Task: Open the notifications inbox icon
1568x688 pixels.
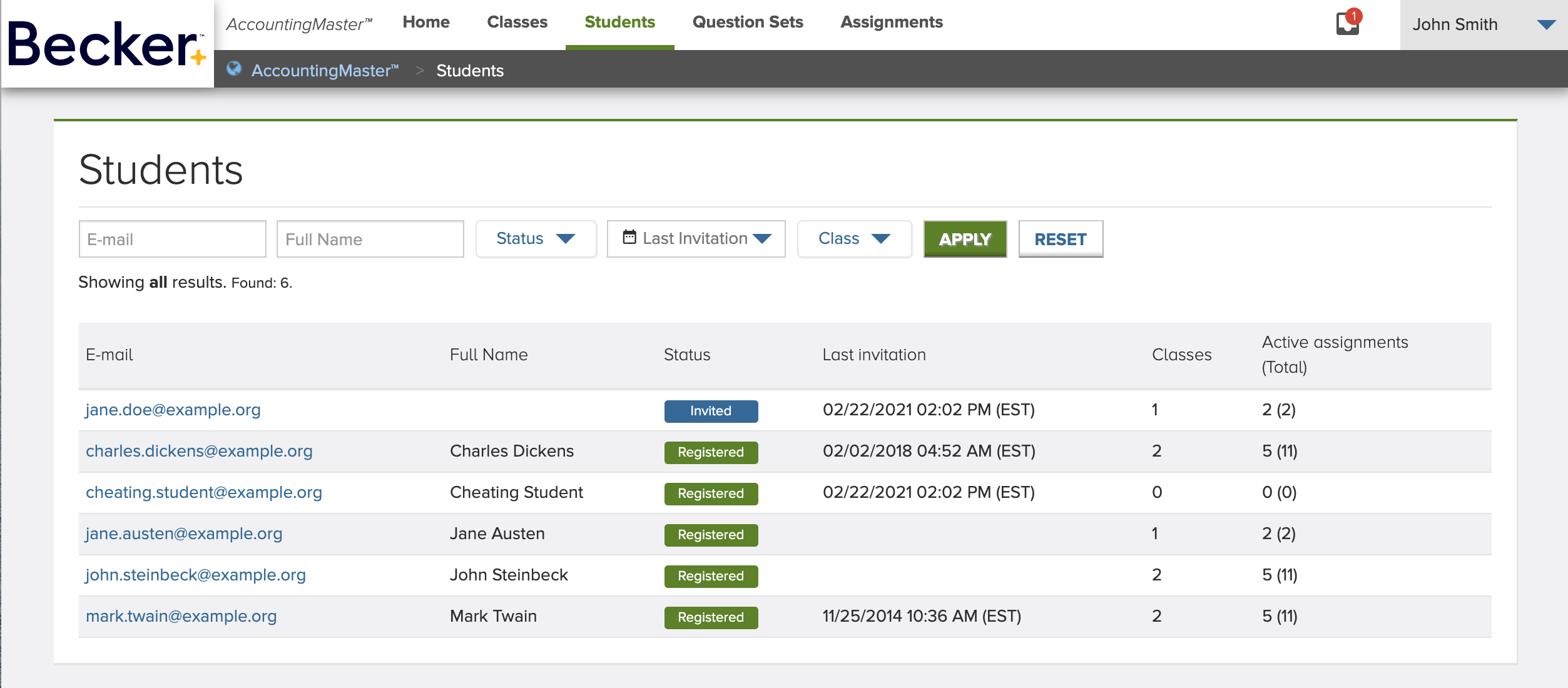Action: tap(1348, 24)
